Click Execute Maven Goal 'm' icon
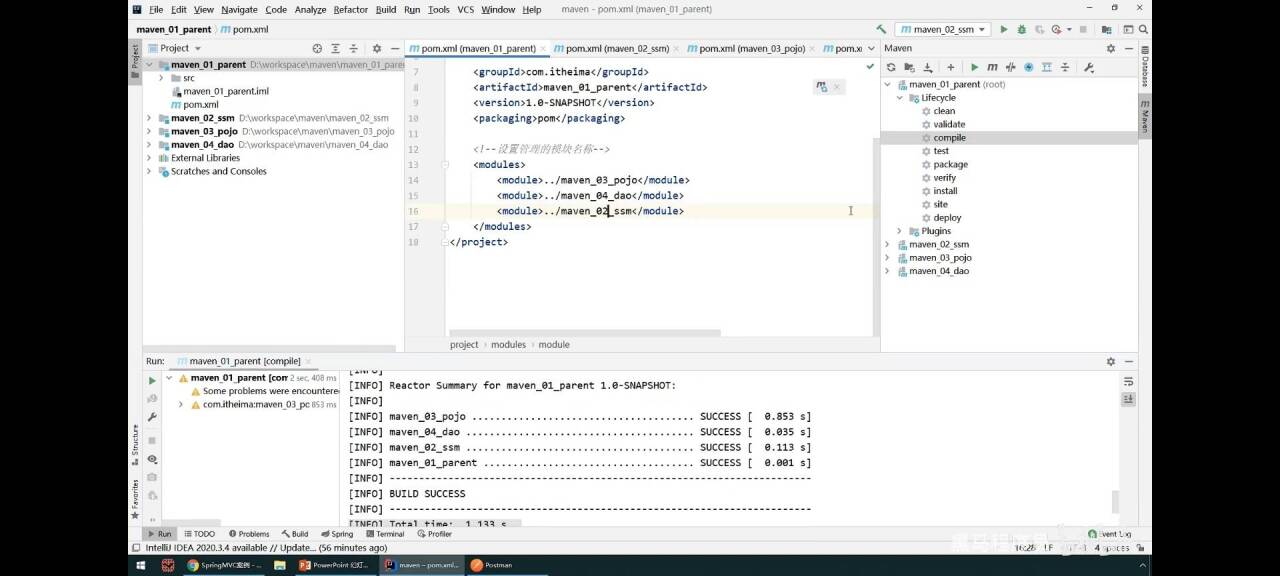Screen dimensions: 1280x576 click(x=992, y=67)
